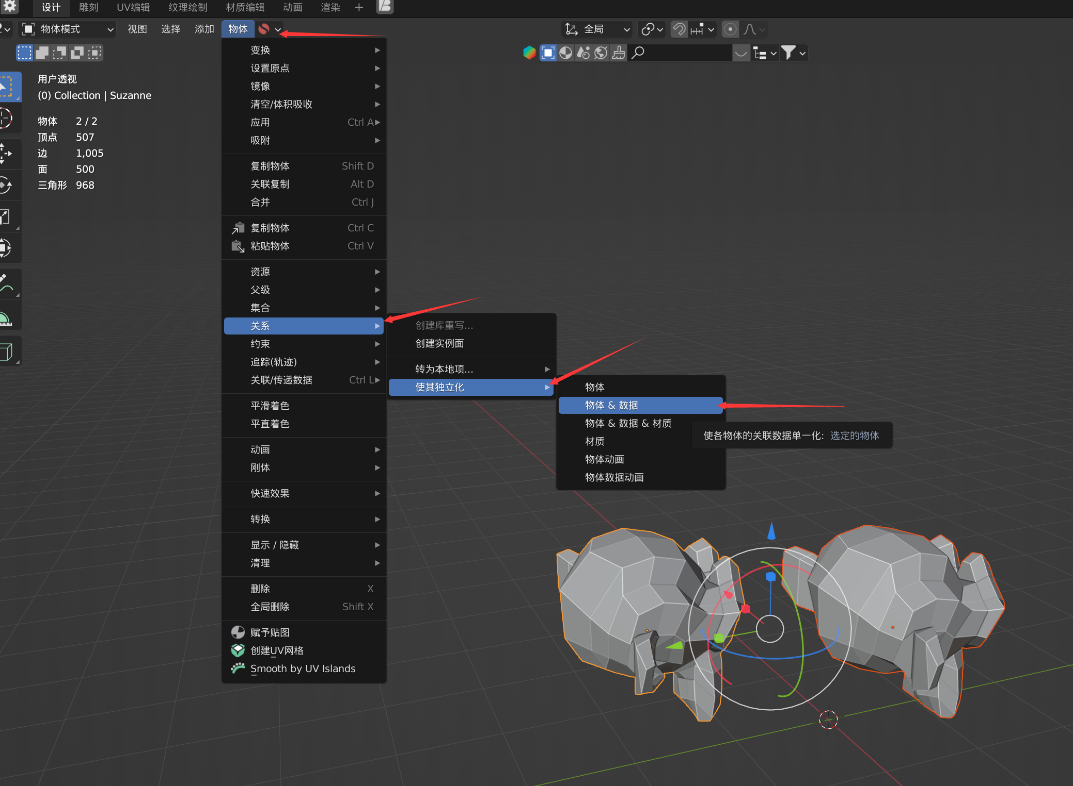Click the red addon icon beside 物体 menu
This screenshot has width=1073, height=786.
(263, 29)
